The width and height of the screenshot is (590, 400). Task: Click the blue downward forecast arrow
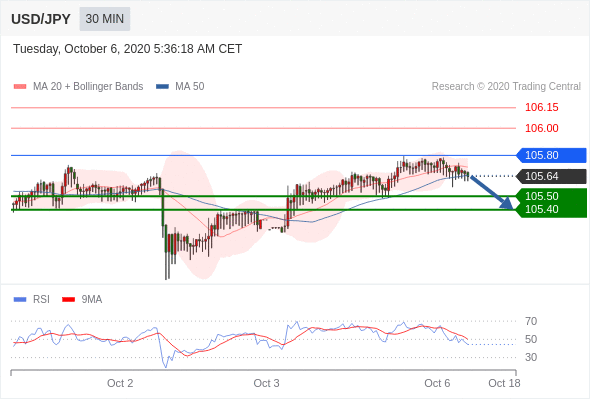point(492,192)
